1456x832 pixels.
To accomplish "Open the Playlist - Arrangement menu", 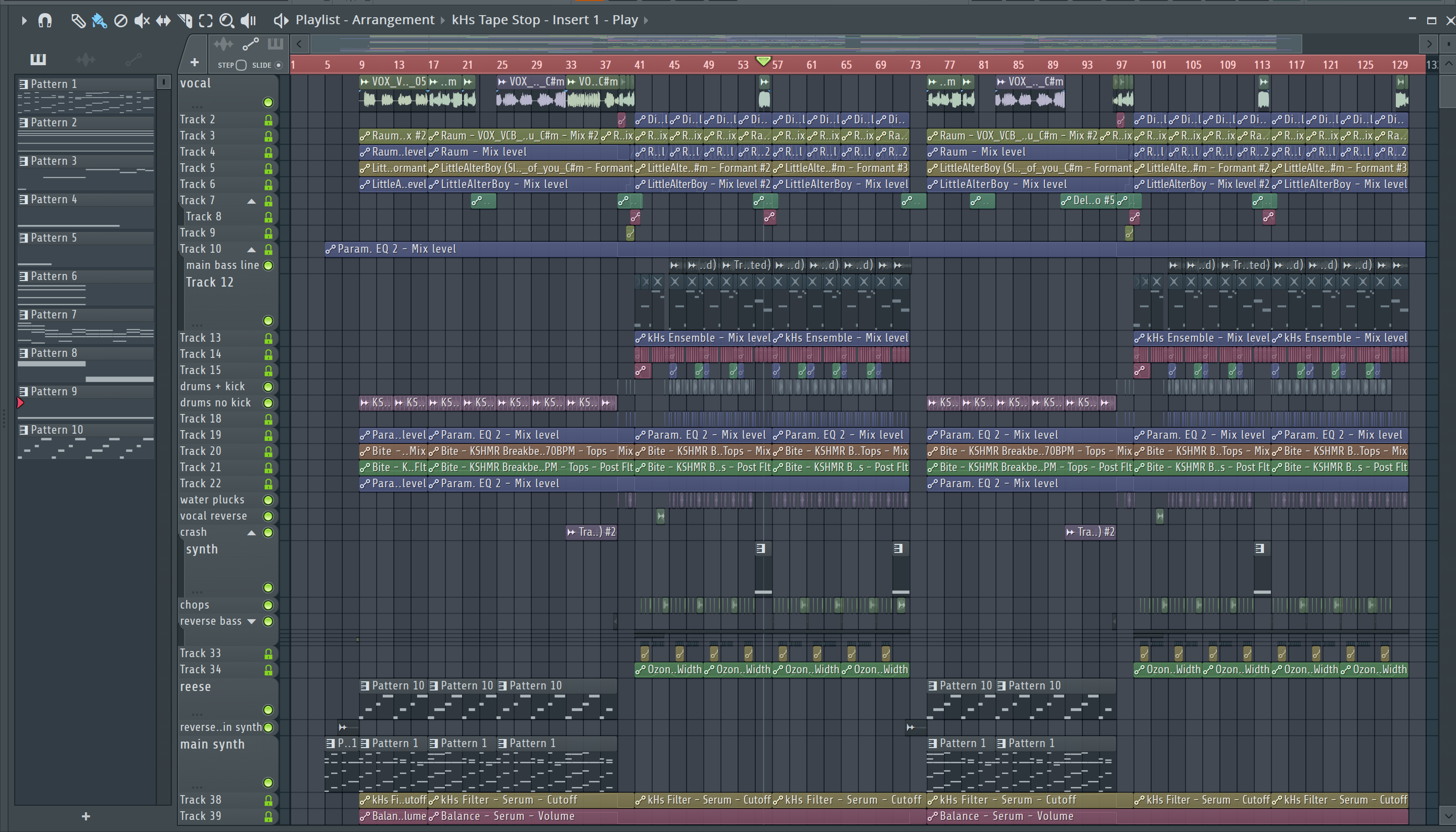I will (365, 20).
